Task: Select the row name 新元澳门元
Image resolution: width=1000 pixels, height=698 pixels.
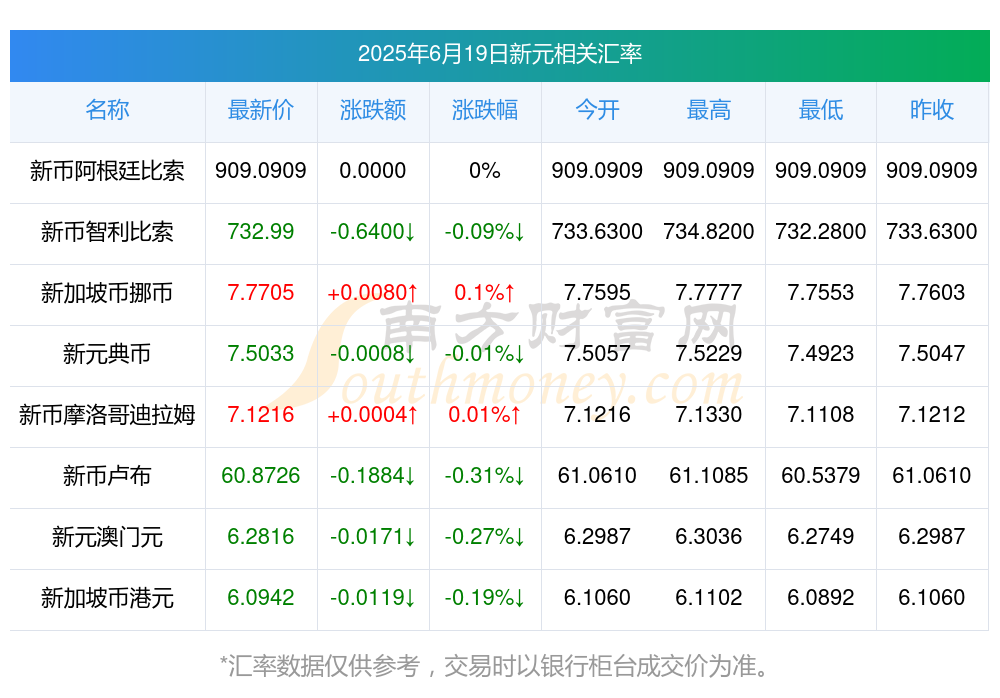Action: 107,537
